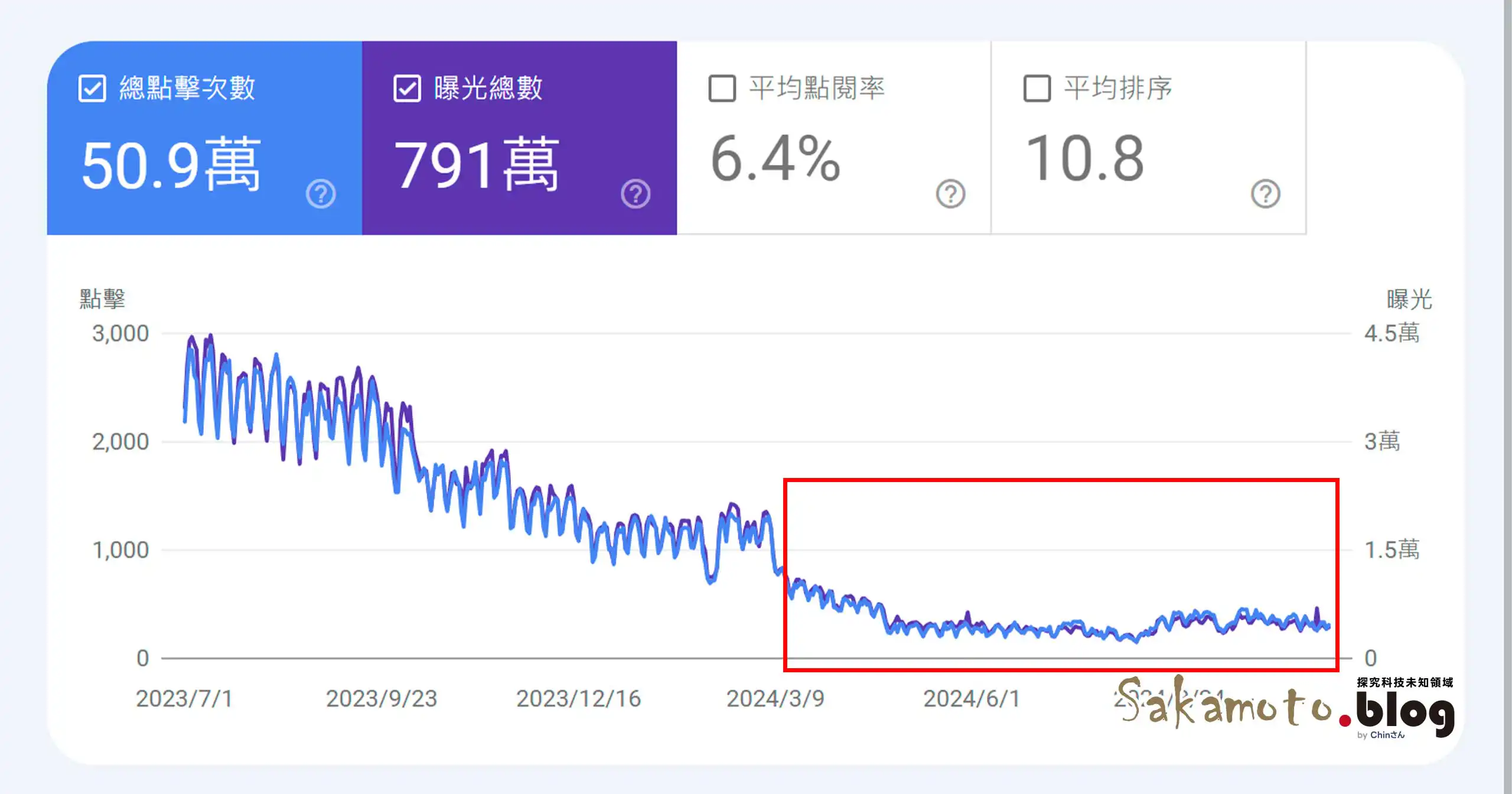
Task: Click the 曝光 right axis title
Action: pos(1409,299)
